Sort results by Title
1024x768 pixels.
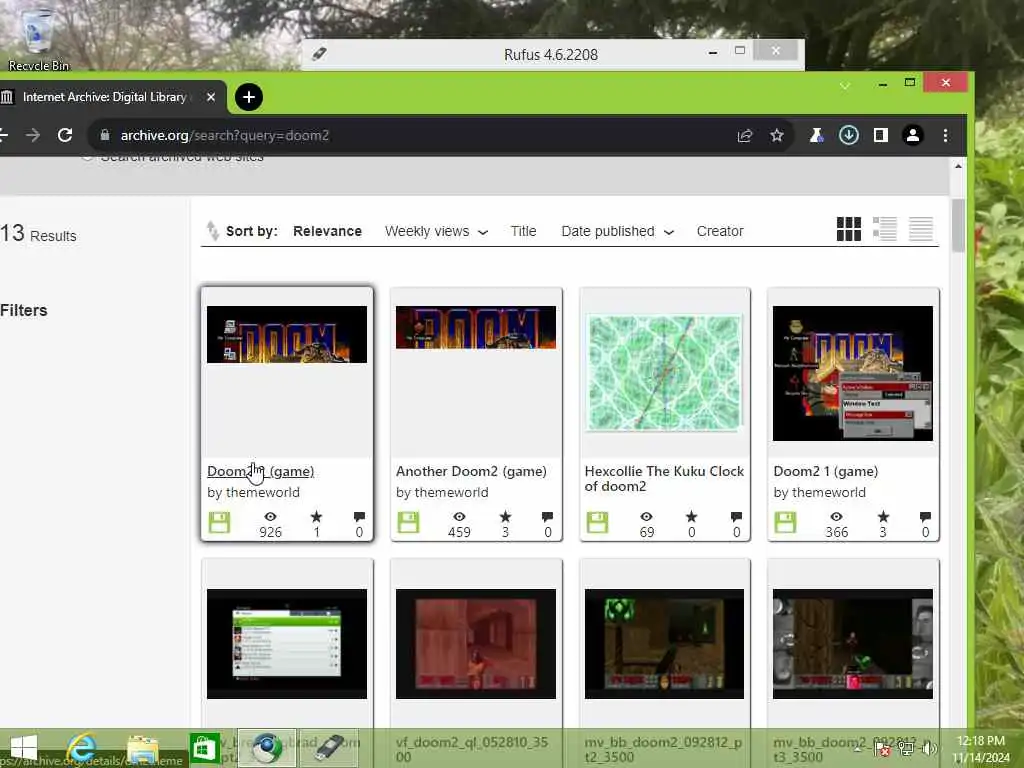(523, 231)
